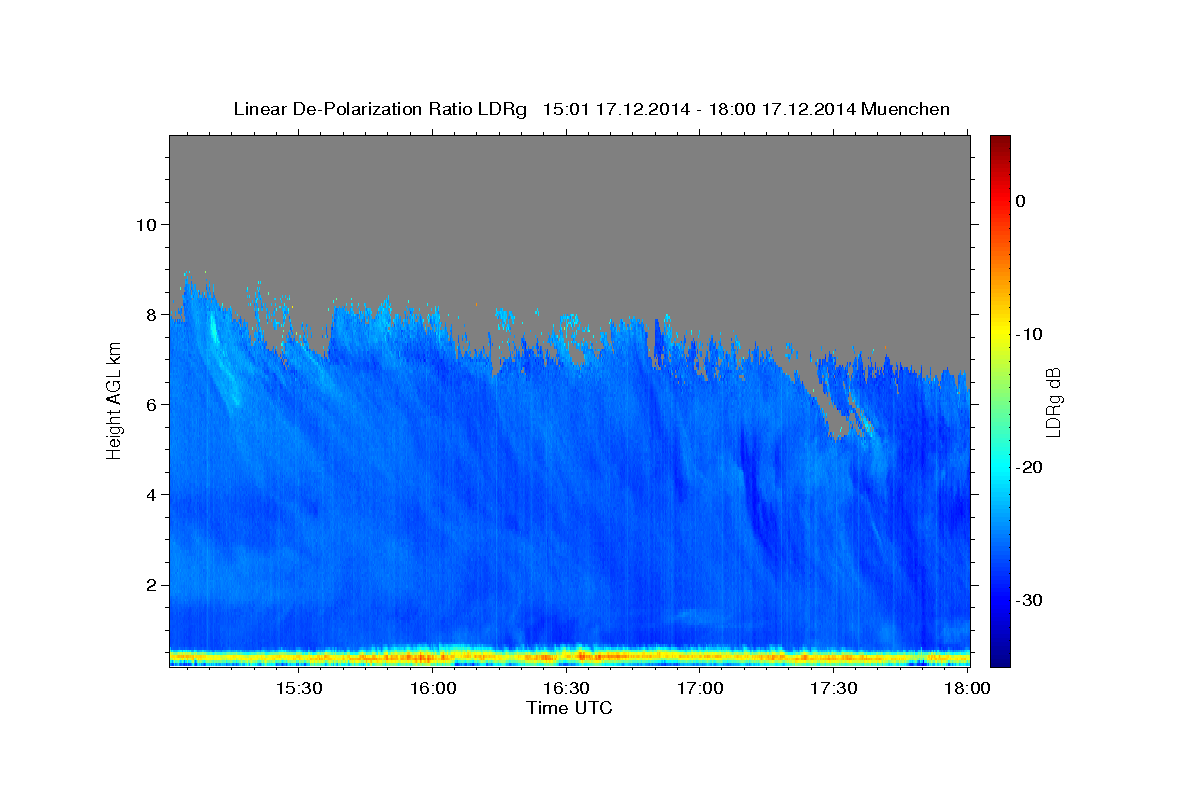1200x800 pixels.
Task: Click the height tick label "4"
Action: 153,494
